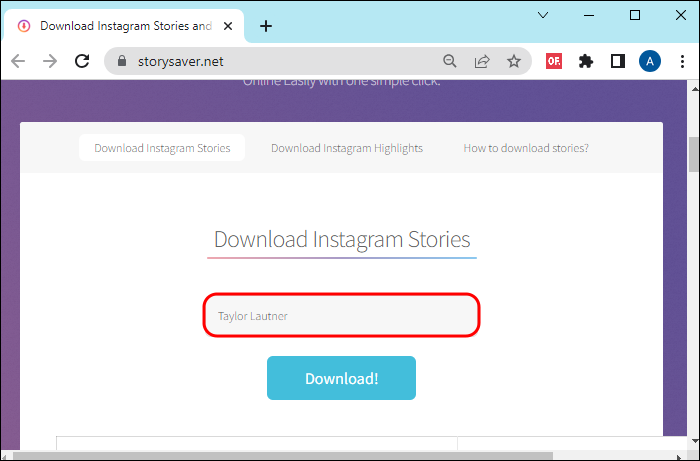Click the Download Instagram Stories heading
This screenshot has width=700, height=461.
click(x=342, y=239)
